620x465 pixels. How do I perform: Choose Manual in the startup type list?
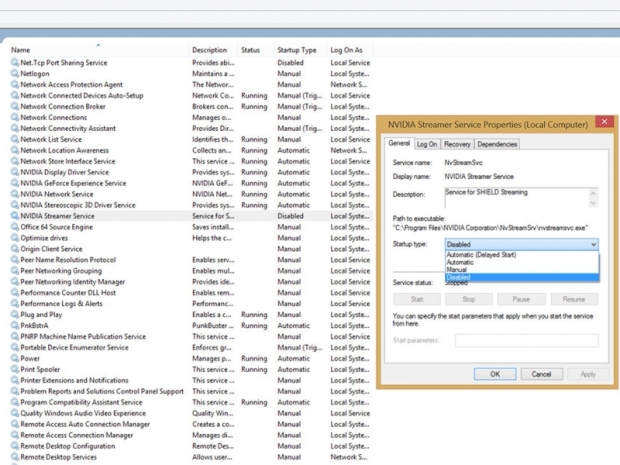point(457,270)
